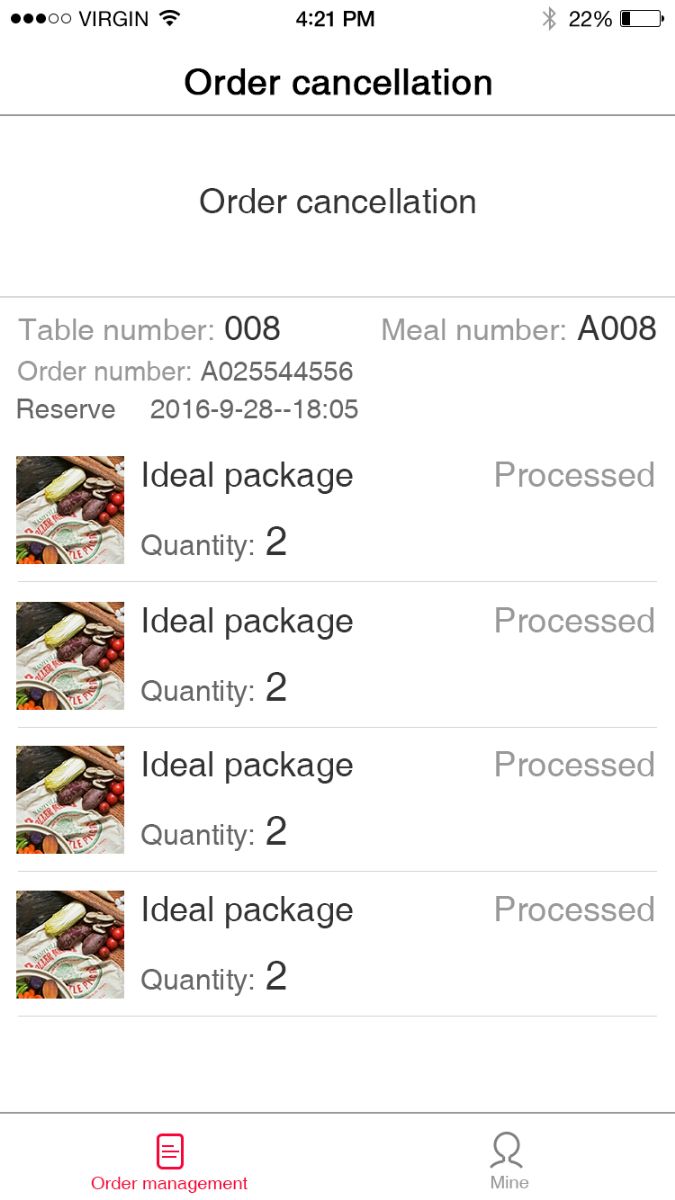The image size is (675, 1200).
Task: Open the Order management tab
Action: coord(169,1162)
